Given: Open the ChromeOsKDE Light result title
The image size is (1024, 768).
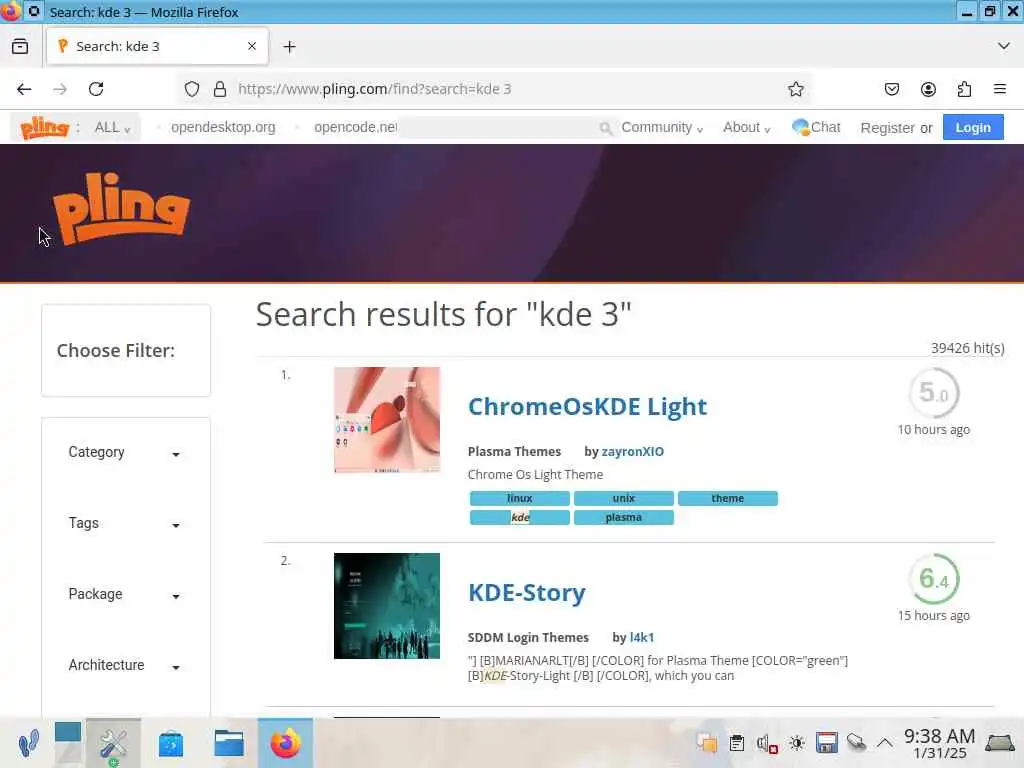Looking at the screenshot, I should coord(587,406).
